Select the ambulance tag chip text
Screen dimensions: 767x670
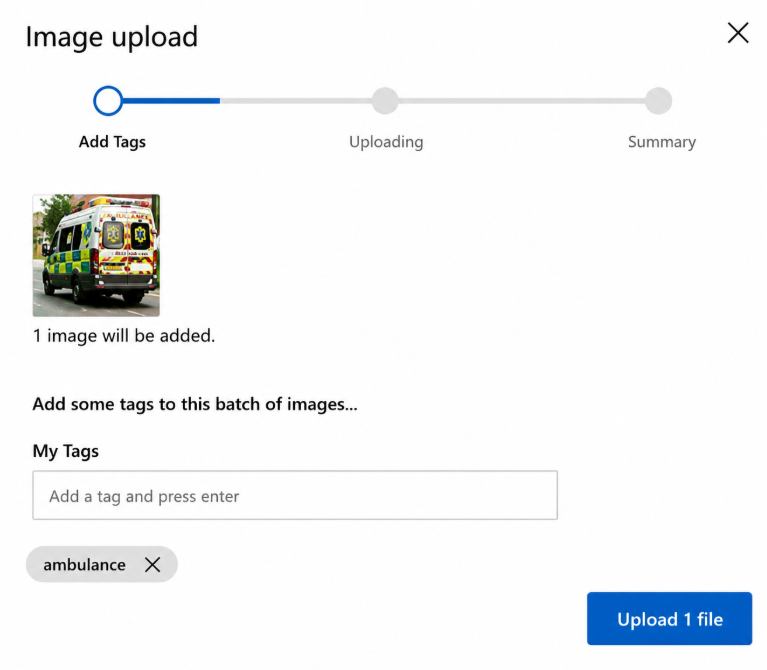coord(85,565)
